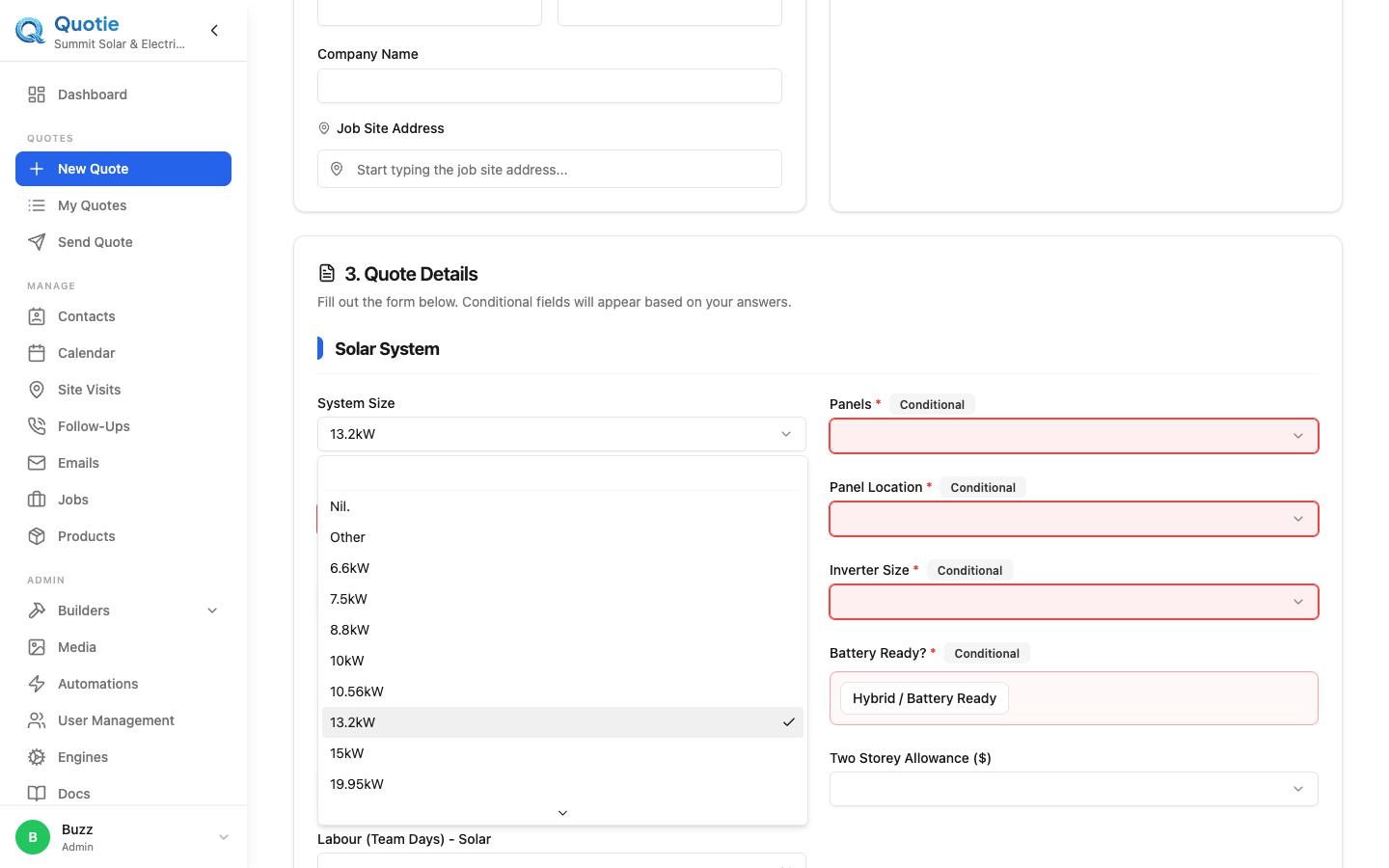Open the Two Storey Allowance dropdown

(1074, 789)
